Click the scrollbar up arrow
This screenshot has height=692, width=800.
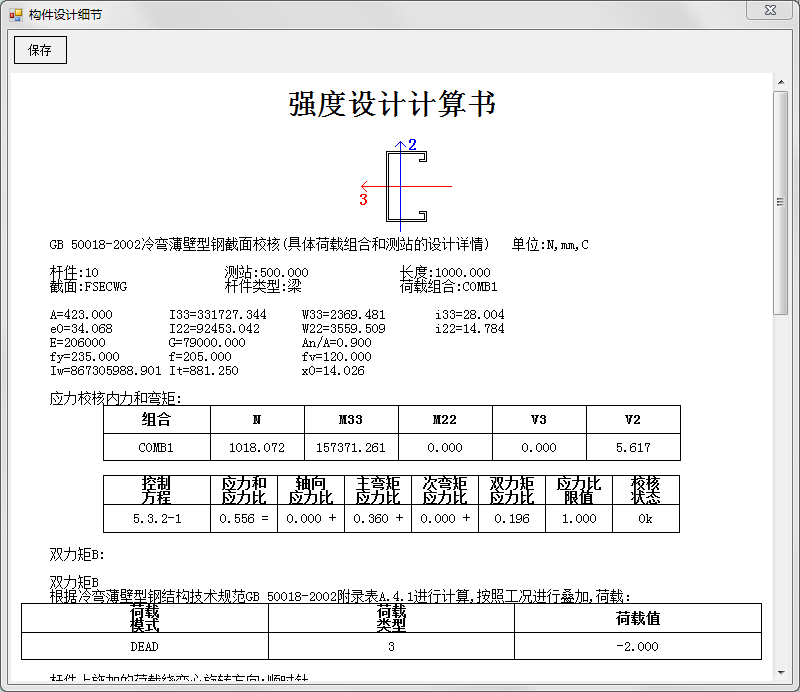(x=781, y=82)
